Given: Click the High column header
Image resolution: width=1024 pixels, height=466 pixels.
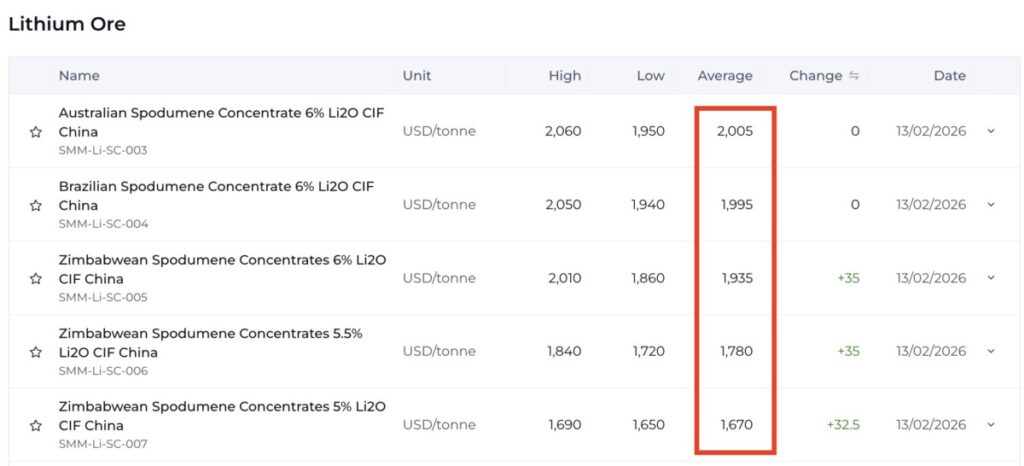Looking at the screenshot, I should [564, 76].
